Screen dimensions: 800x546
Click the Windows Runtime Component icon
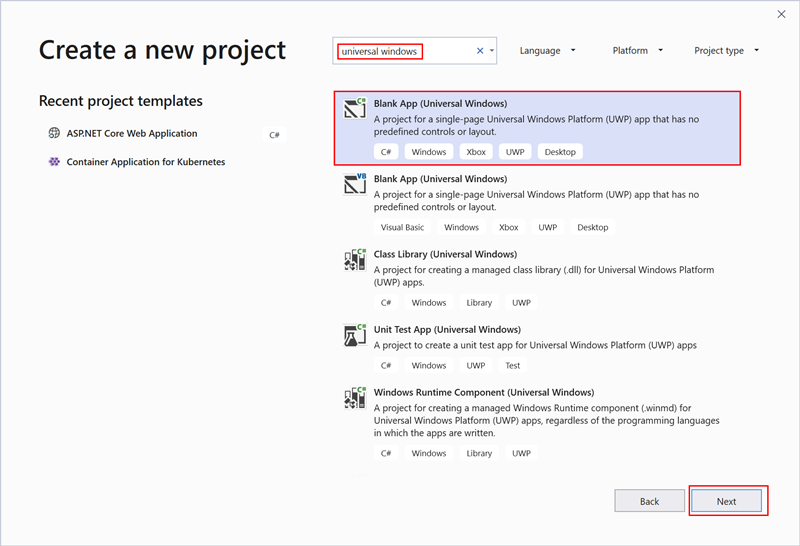(354, 399)
